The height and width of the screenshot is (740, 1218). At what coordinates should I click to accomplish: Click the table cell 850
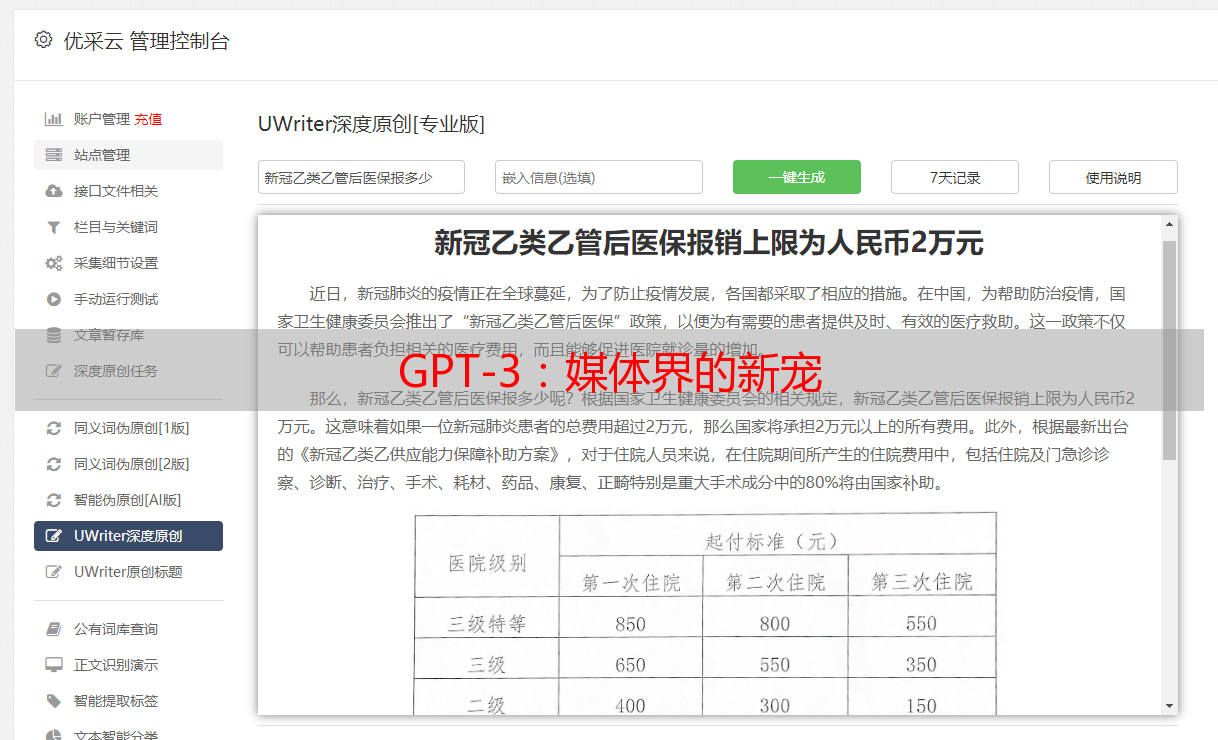pos(631,624)
